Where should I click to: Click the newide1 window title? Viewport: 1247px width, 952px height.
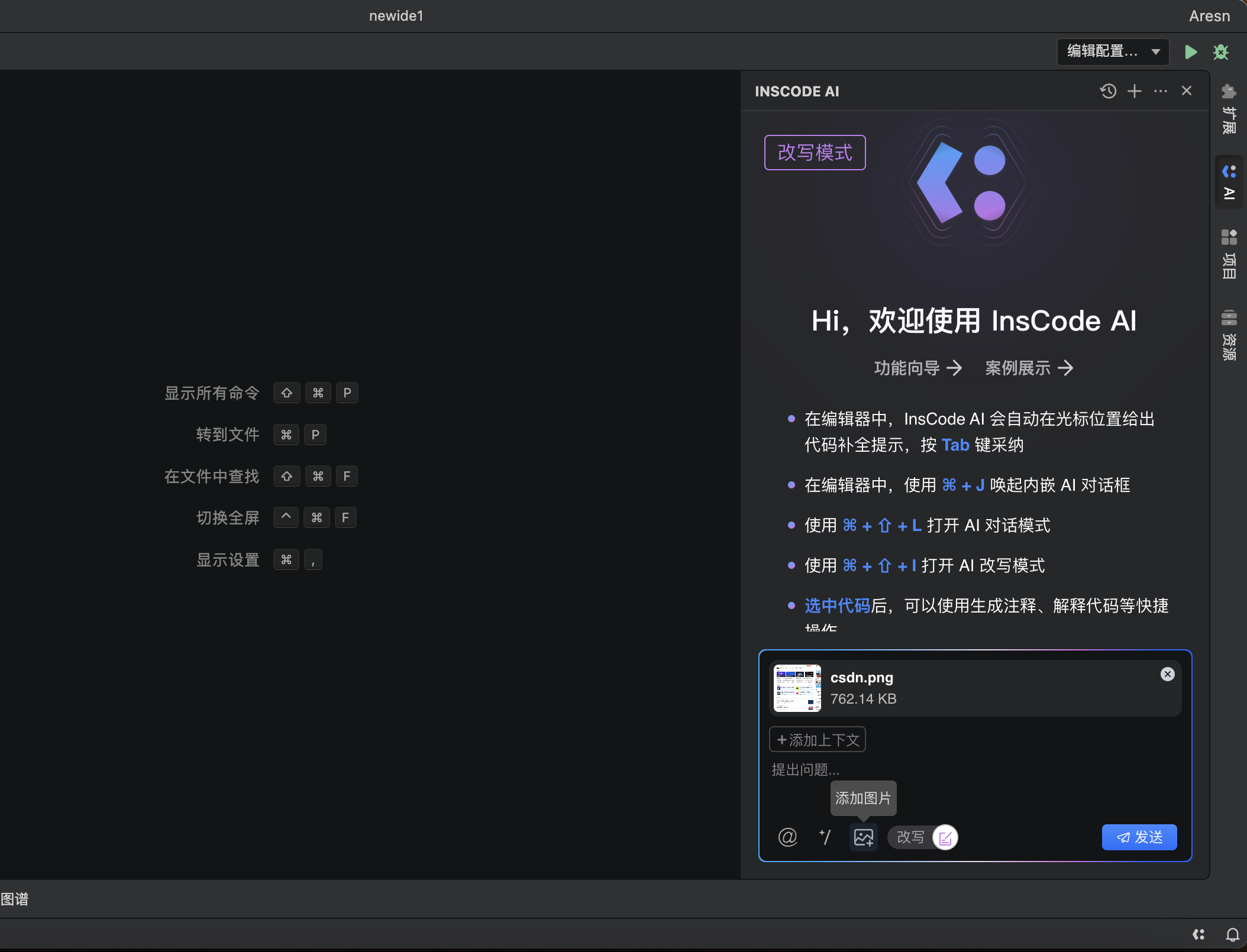tap(396, 16)
